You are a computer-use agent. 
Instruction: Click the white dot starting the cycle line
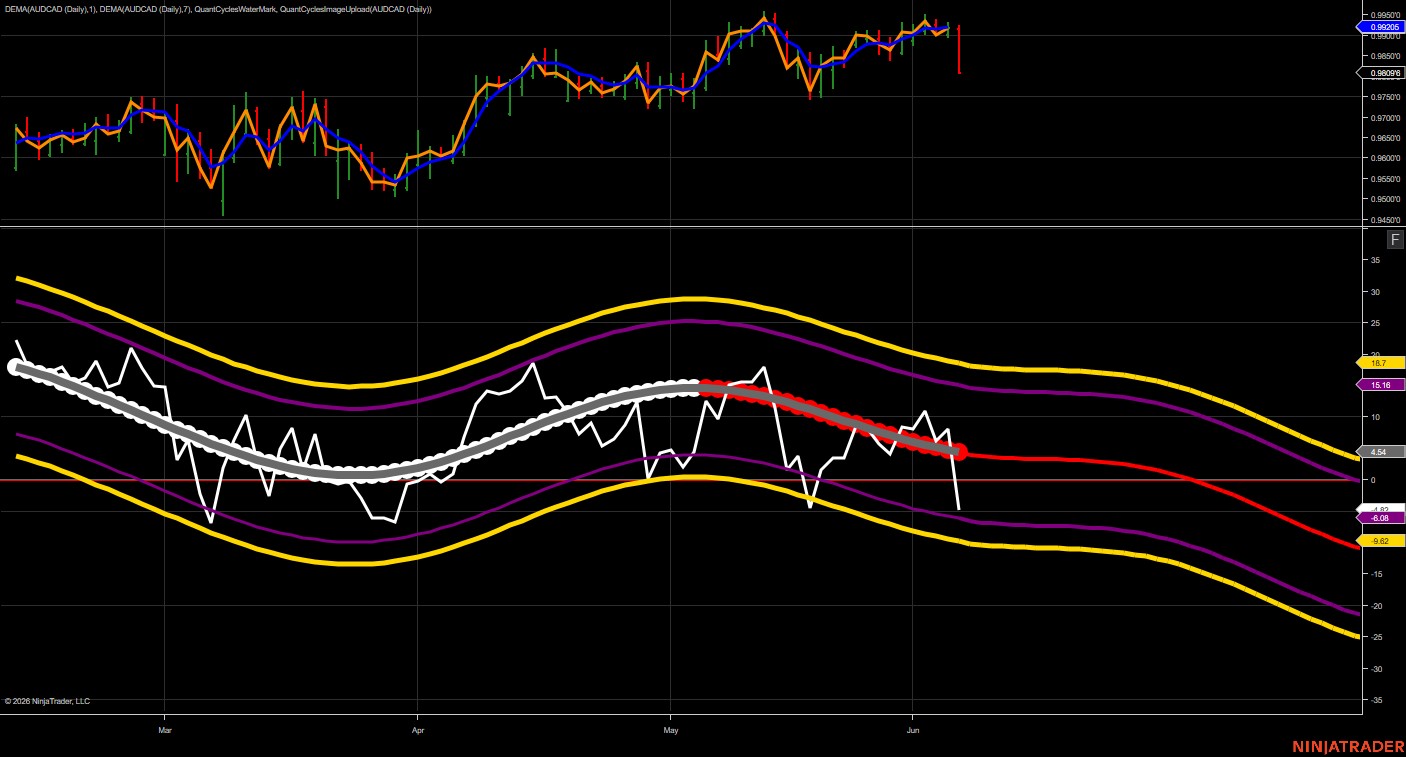point(15,367)
